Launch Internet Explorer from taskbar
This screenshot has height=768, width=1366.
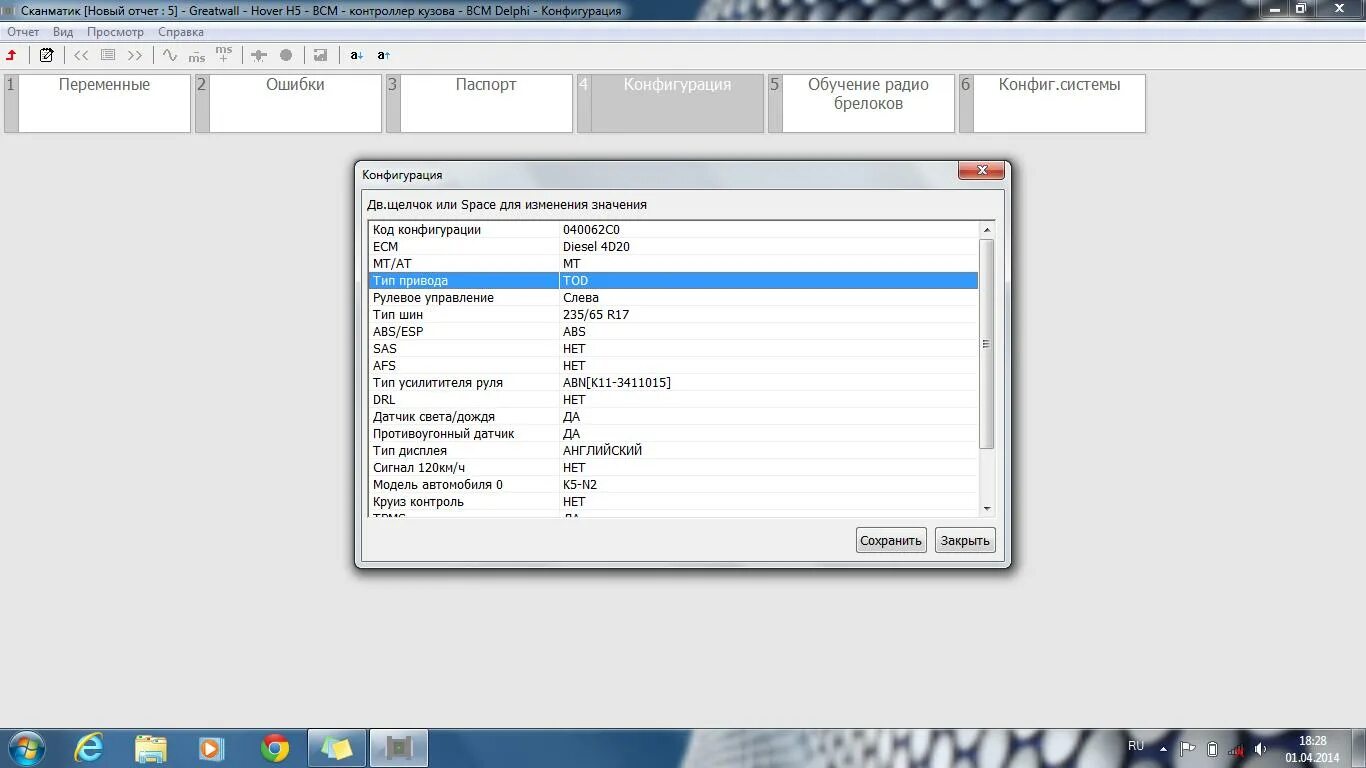[x=89, y=748]
